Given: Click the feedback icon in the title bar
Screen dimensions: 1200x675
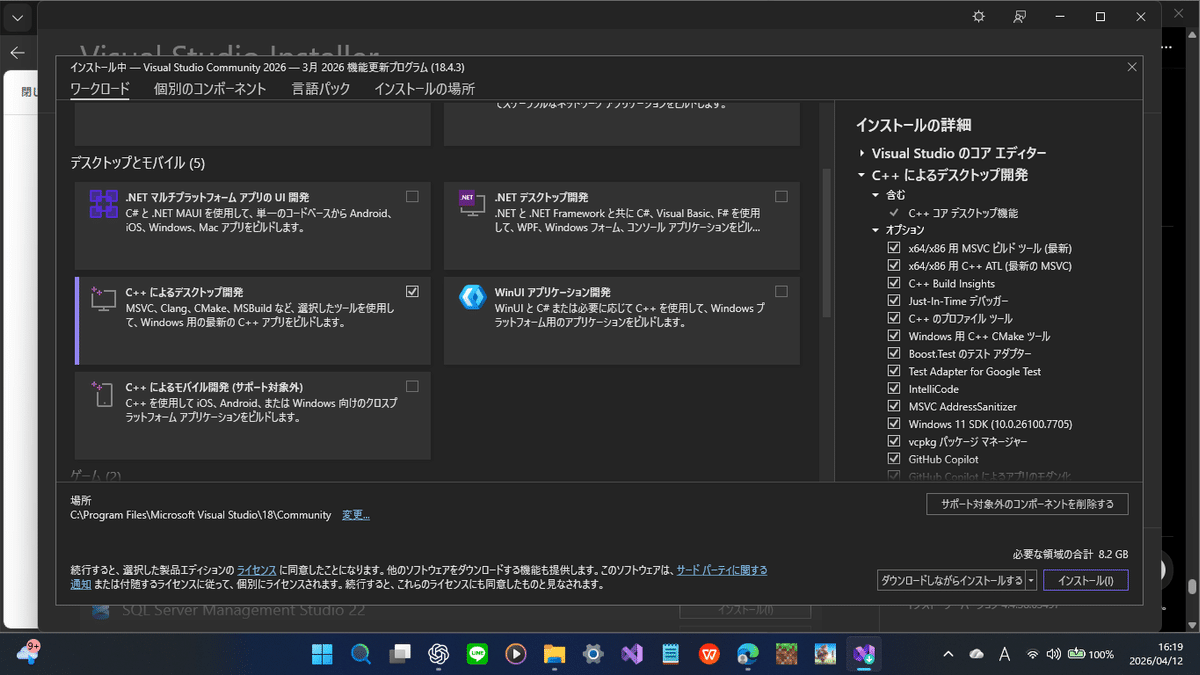Looking at the screenshot, I should (x=1019, y=16).
